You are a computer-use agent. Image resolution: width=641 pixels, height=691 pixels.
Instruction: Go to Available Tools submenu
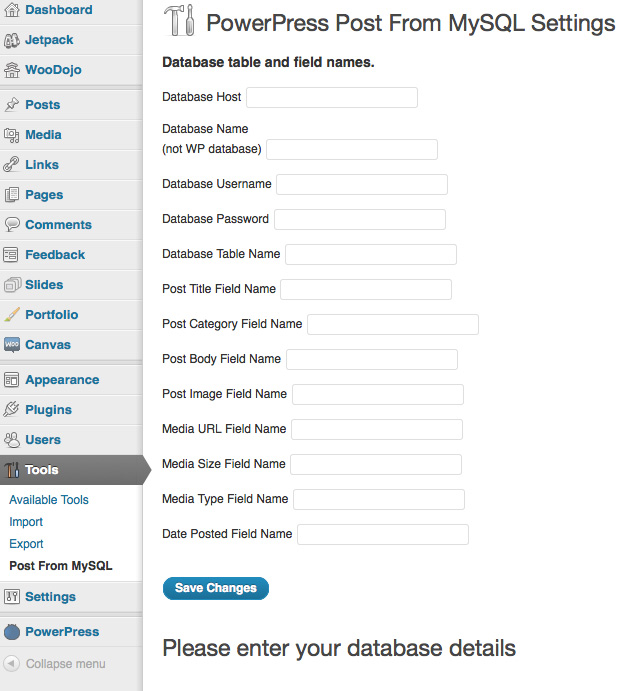(49, 500)
